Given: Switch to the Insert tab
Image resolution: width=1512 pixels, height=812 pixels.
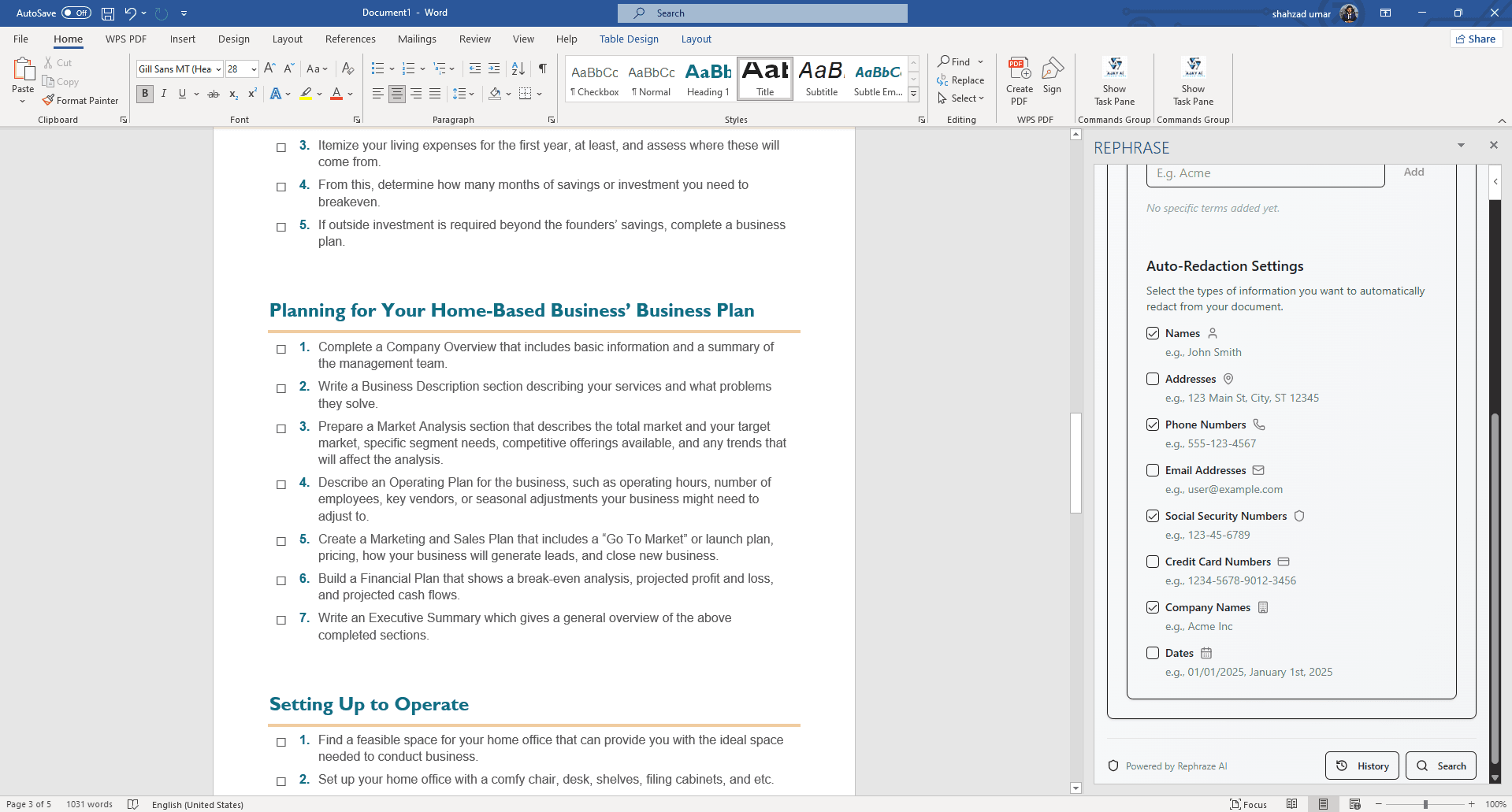Looking at the screenshot, I should (183, 39).
